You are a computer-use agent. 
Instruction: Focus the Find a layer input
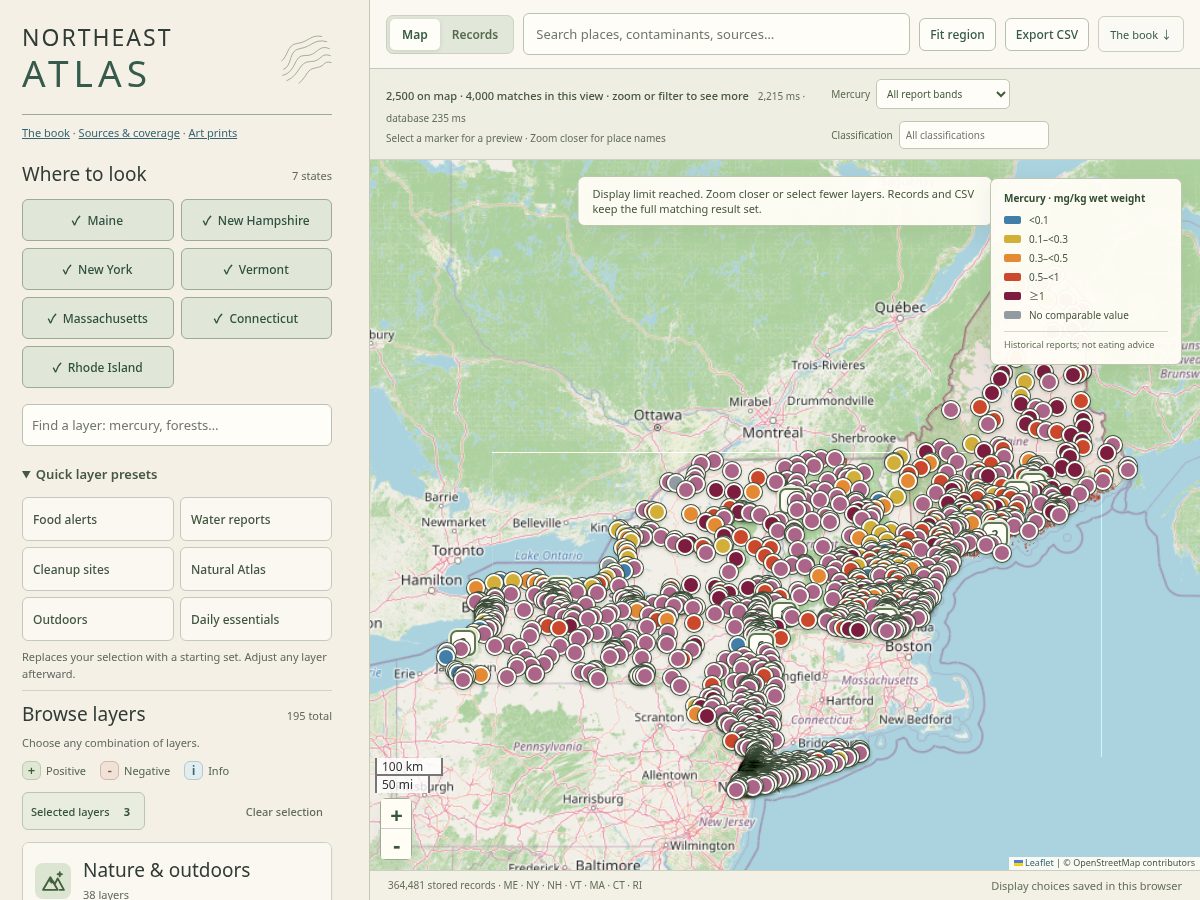[x=177, y=425]
